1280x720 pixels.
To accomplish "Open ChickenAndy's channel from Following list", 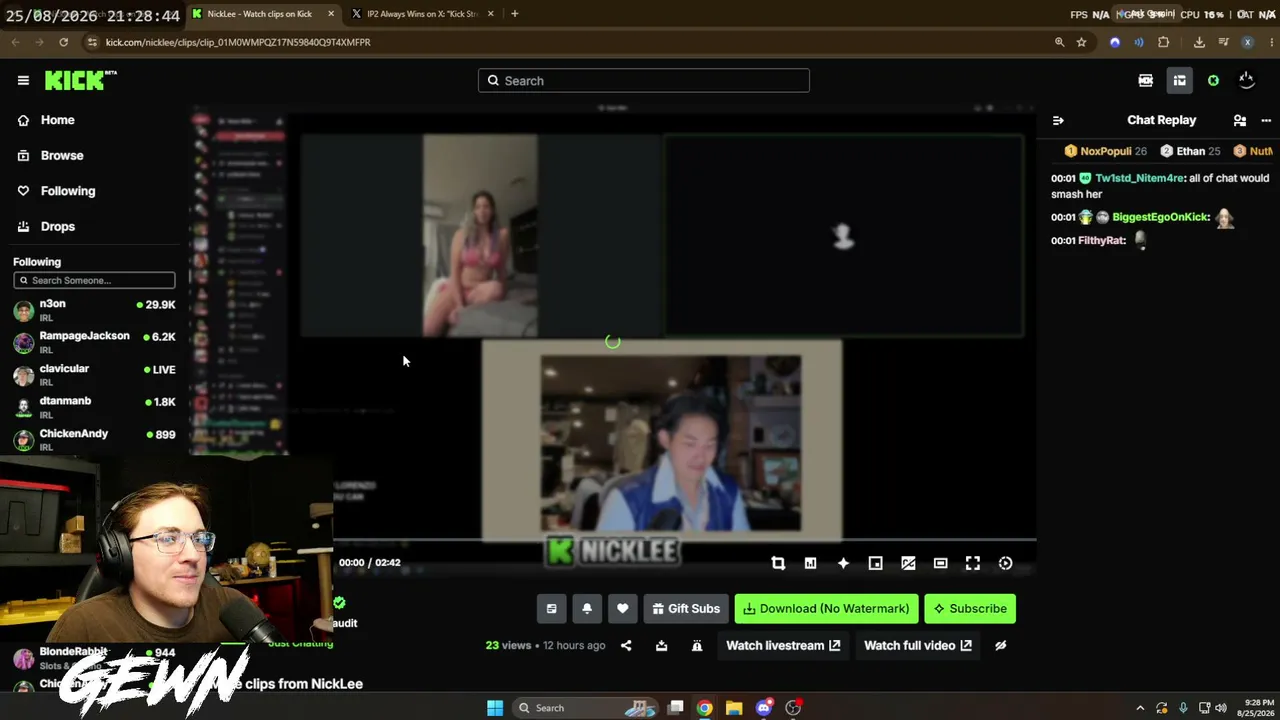I will (x=94, y=440).
